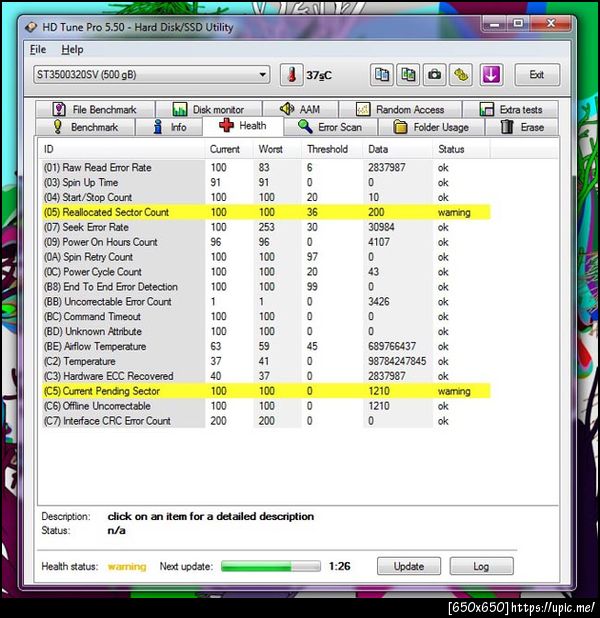Select the (09) Power On Hours Count row
Image resolution: width=600 pixels, height=618 pixels.
point(266,242)
